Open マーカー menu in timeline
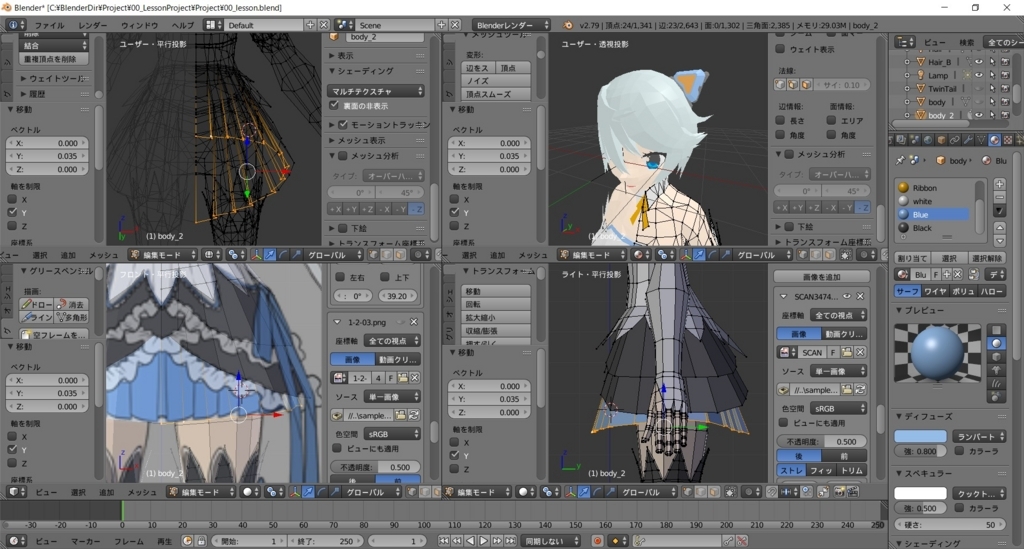 click(86, 541)
